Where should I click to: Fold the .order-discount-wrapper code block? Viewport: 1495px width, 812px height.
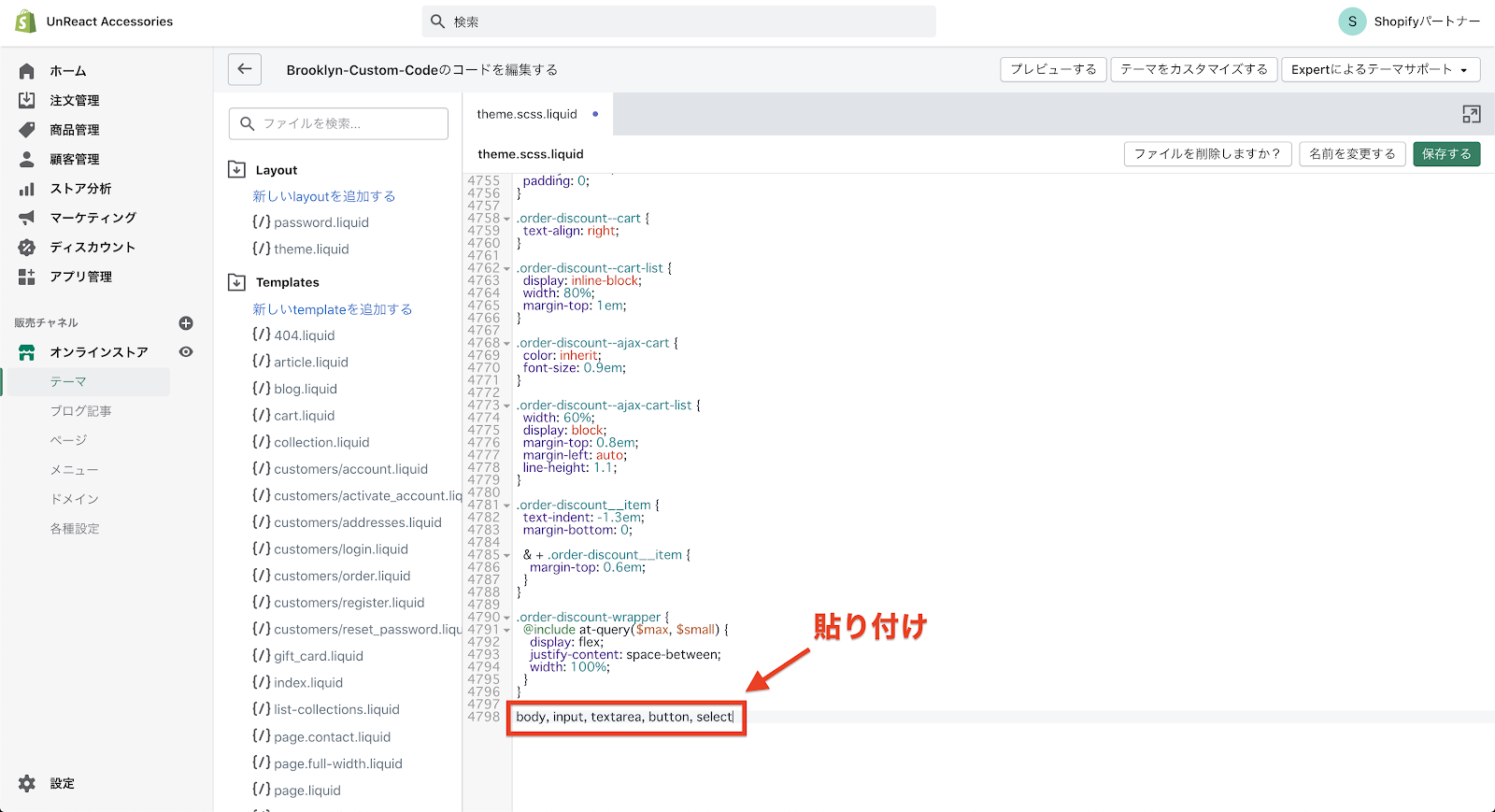(507, 618)
